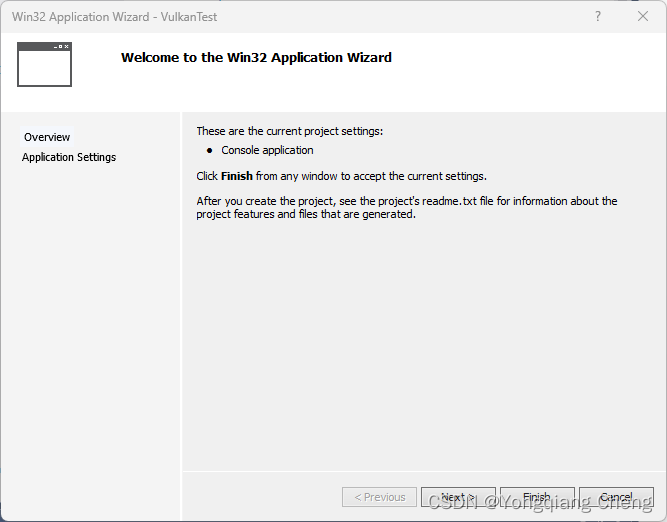Click Finish to accept current settings

[537, 497]
